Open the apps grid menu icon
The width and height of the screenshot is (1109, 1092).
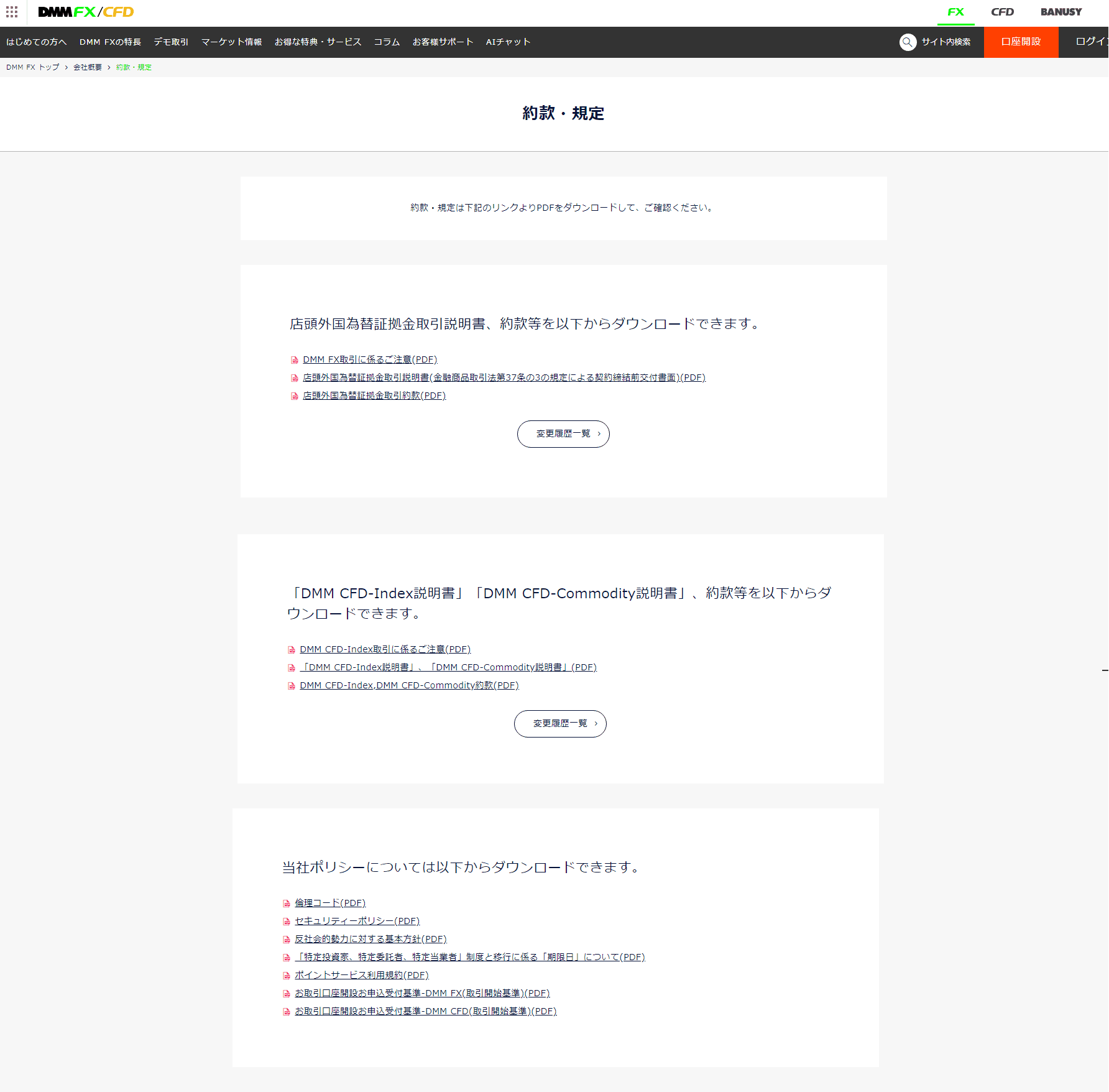(x=12, y=12)
